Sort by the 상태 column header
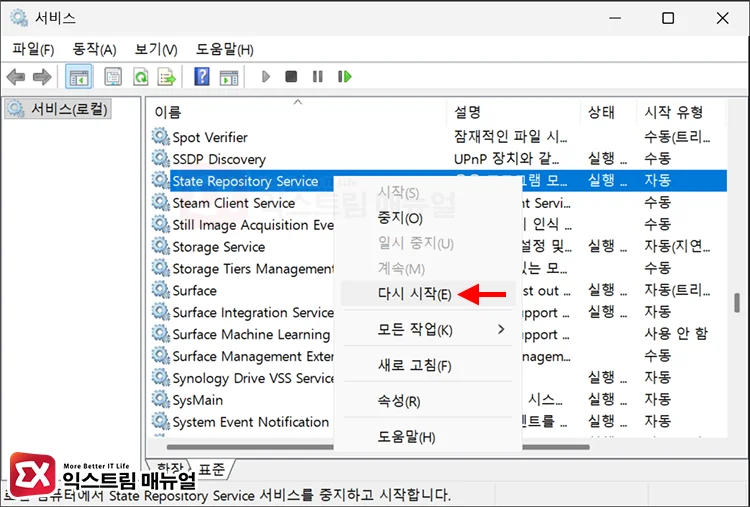This screenshot has height=507, width=750. click(x=608, y=112)
